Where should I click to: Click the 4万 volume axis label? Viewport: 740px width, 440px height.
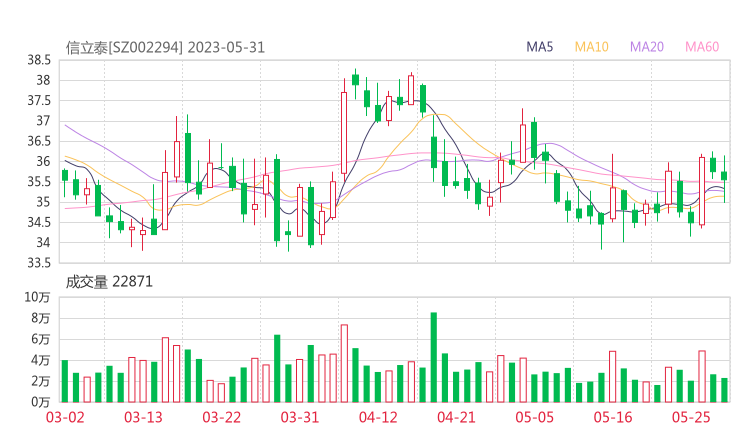pos(41,360)
